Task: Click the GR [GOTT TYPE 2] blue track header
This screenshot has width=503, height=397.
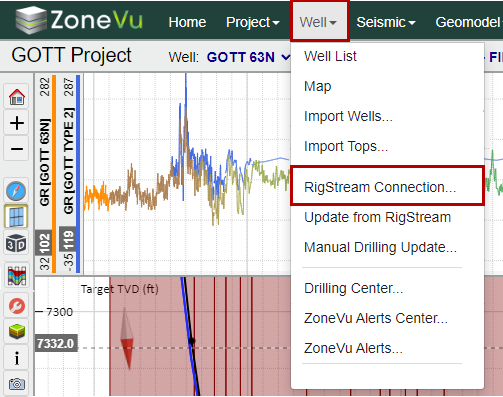Action: 69,161
